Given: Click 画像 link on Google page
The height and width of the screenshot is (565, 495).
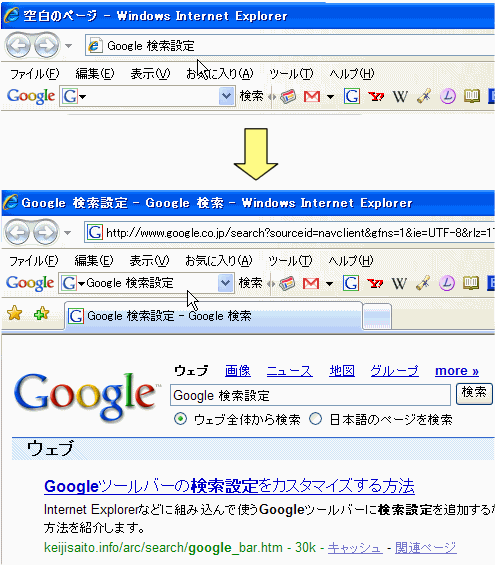Looking at the screenshot, I should [238, 371].
